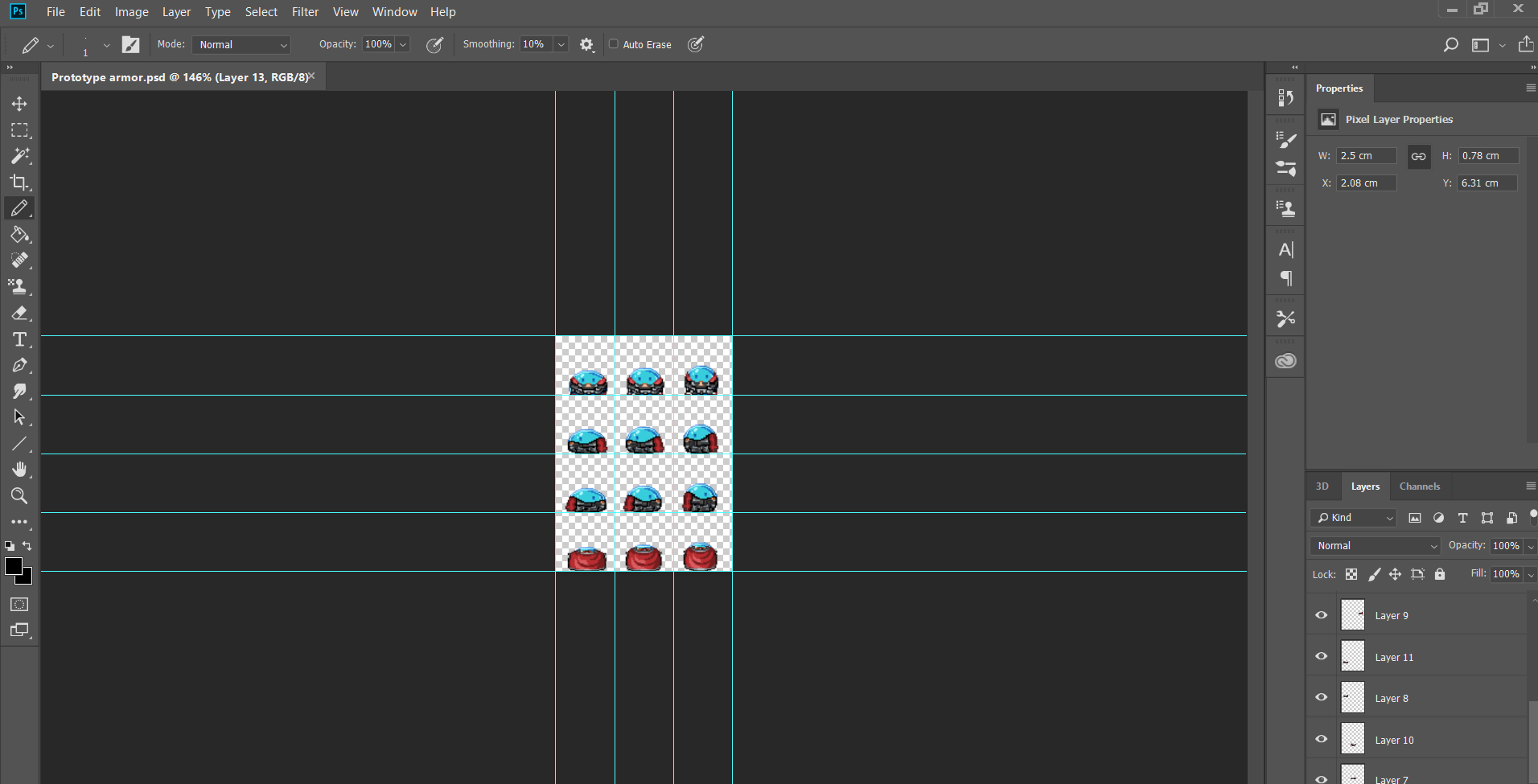Image resolution: width=1538 pixels, height=784 pixels.
Task: Select the Clone Stamp tool
Action: pos(19,286)
